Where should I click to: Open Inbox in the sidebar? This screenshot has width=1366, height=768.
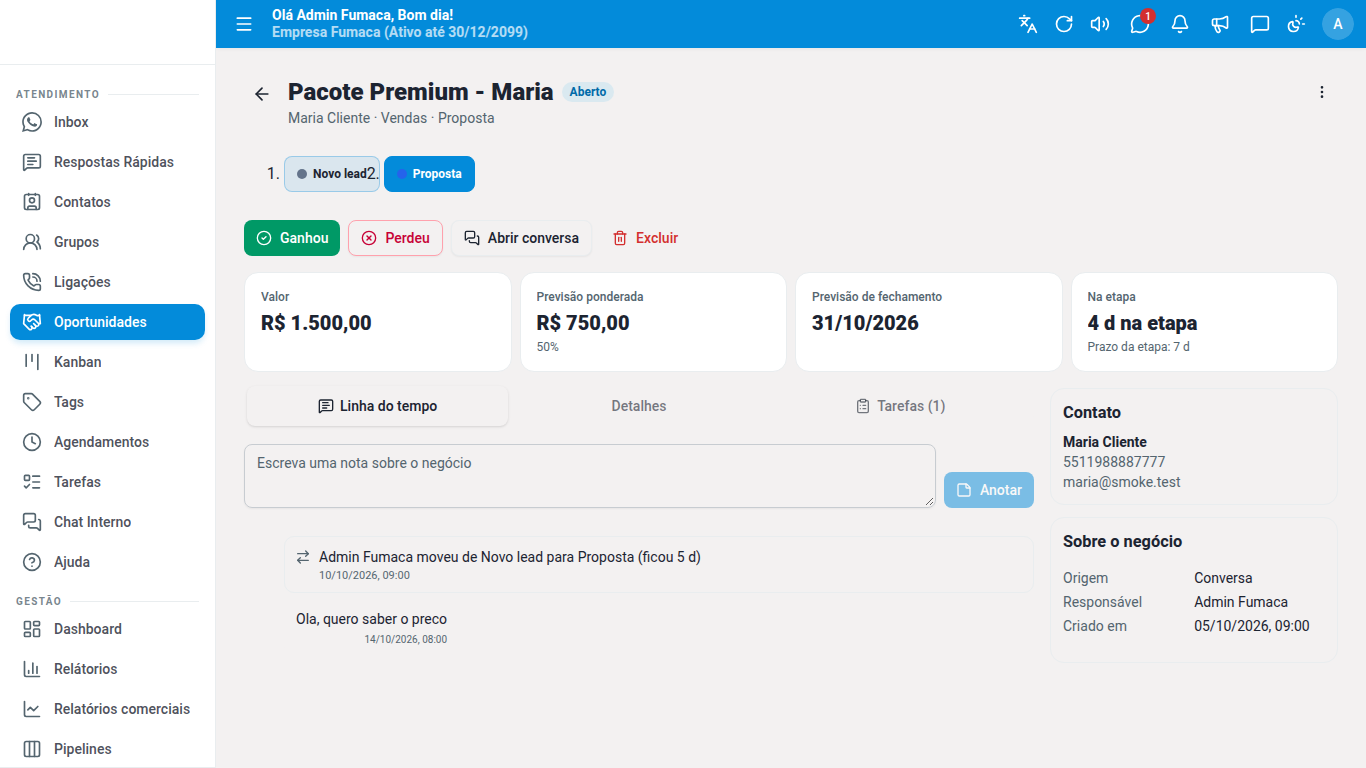[107, 122]
